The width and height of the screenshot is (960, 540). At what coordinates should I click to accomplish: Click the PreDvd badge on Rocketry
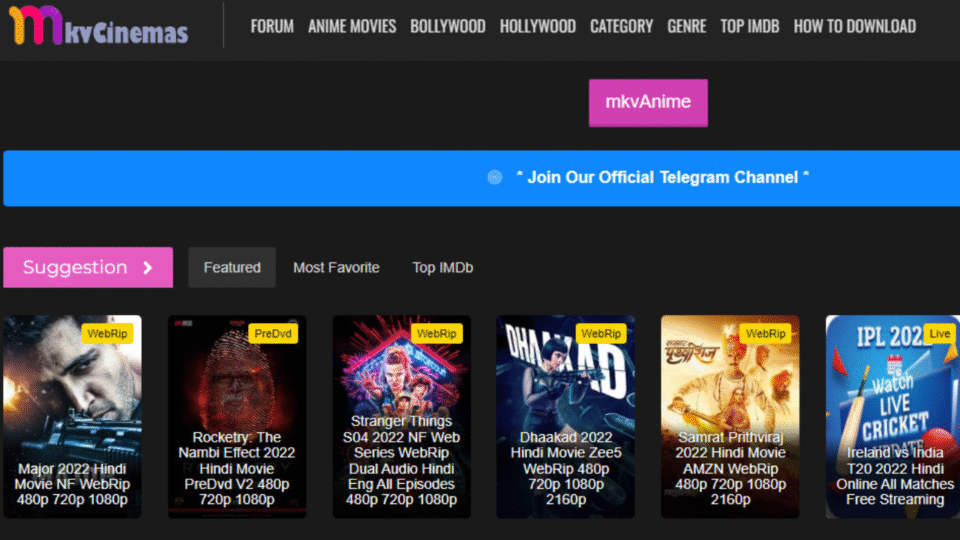click(x=273, y=334)
